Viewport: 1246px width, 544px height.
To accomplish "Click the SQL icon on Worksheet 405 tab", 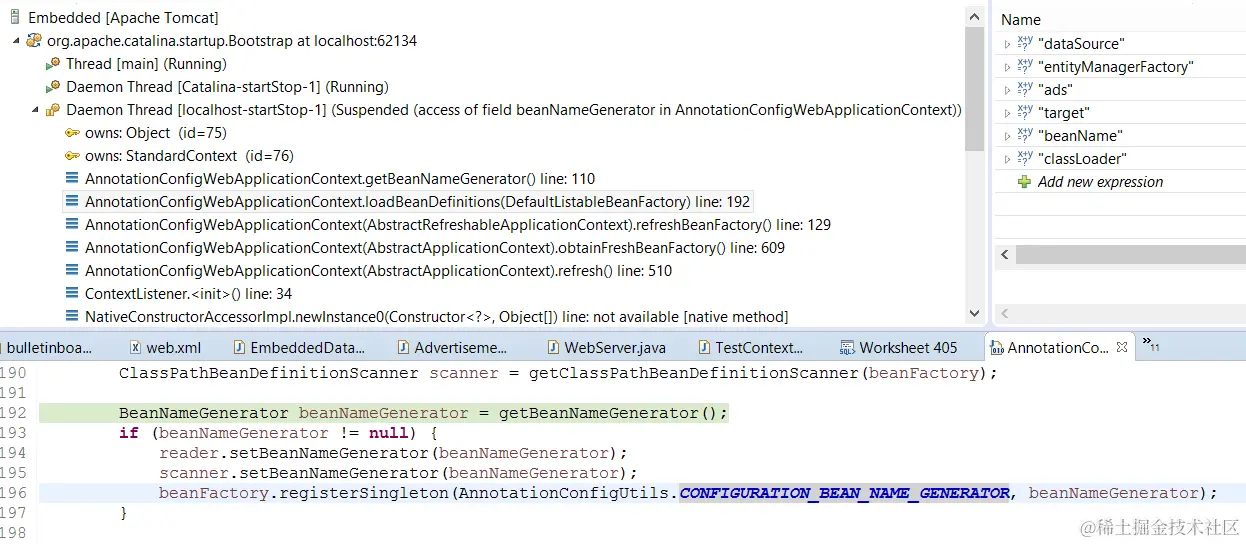I will 847,348.
